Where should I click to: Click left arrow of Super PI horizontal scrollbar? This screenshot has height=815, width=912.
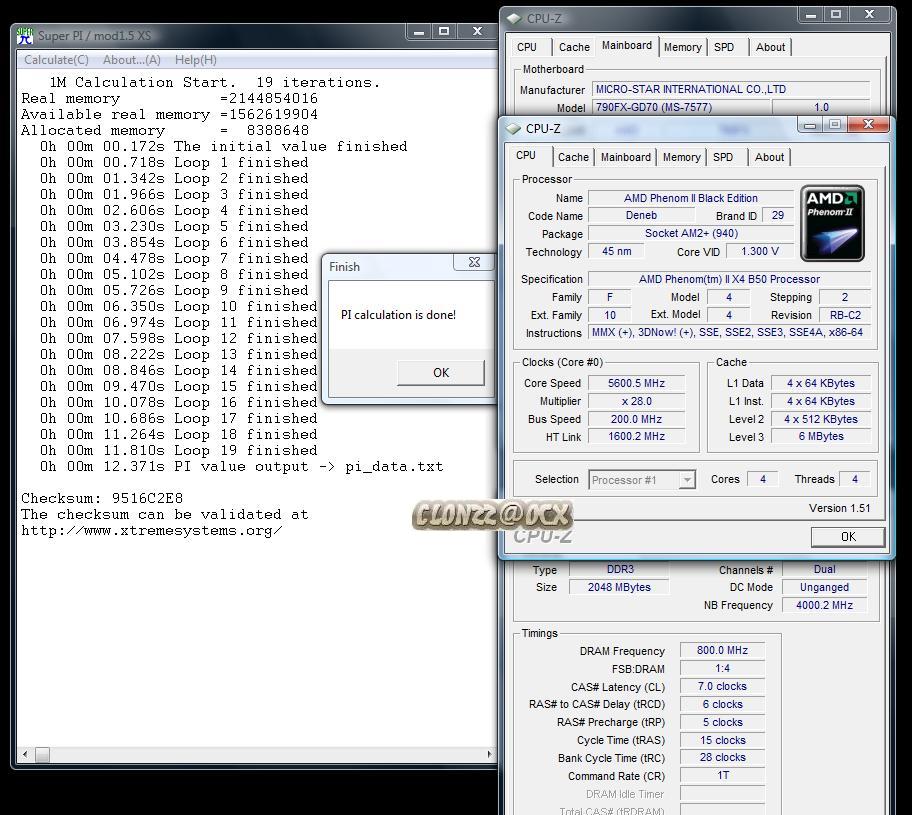pos(24,755)
